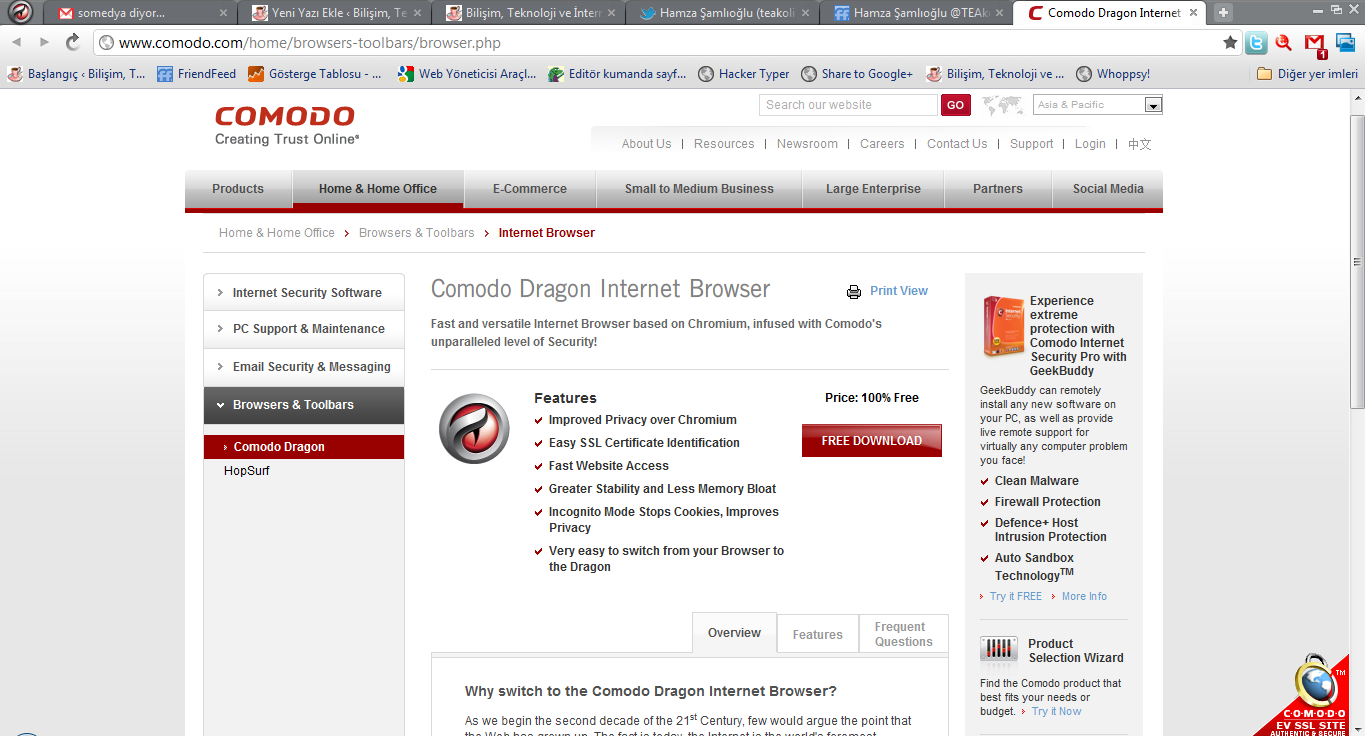Click the Try it FREE link
The width and height of the screenshot is (1365, 736).
click(1016, 596)
